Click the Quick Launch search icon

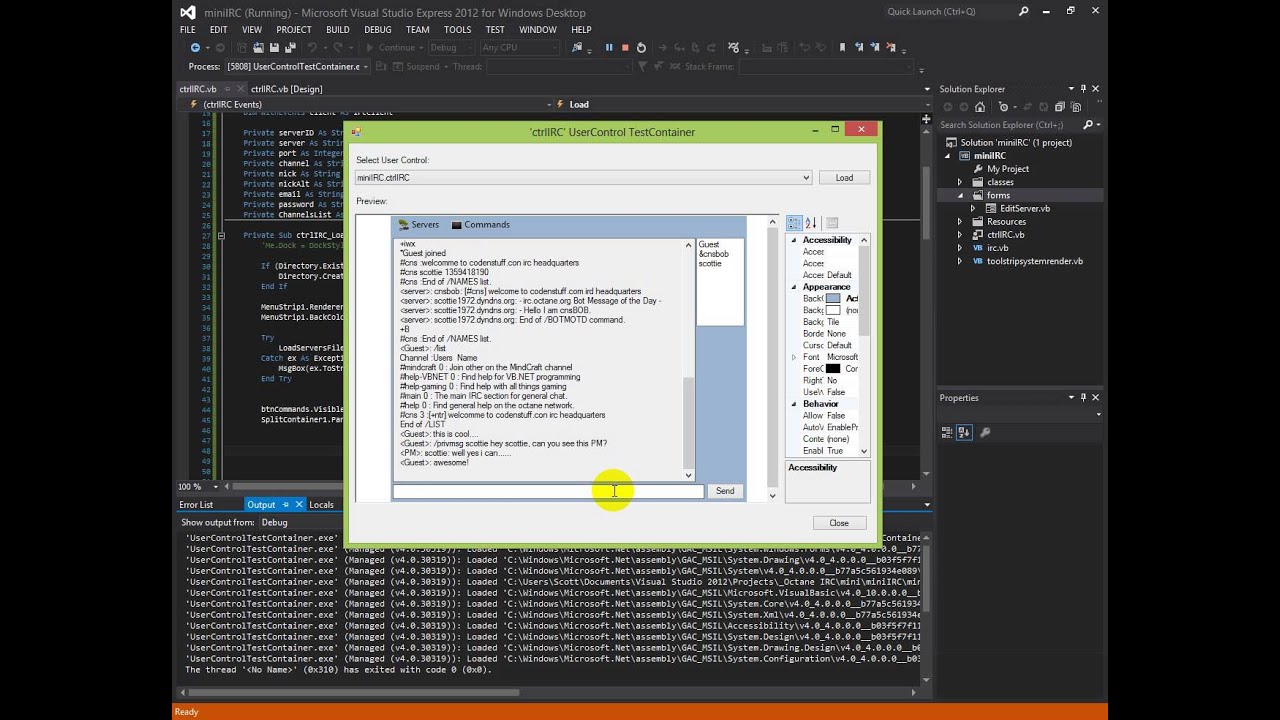tap(1023, 11)
